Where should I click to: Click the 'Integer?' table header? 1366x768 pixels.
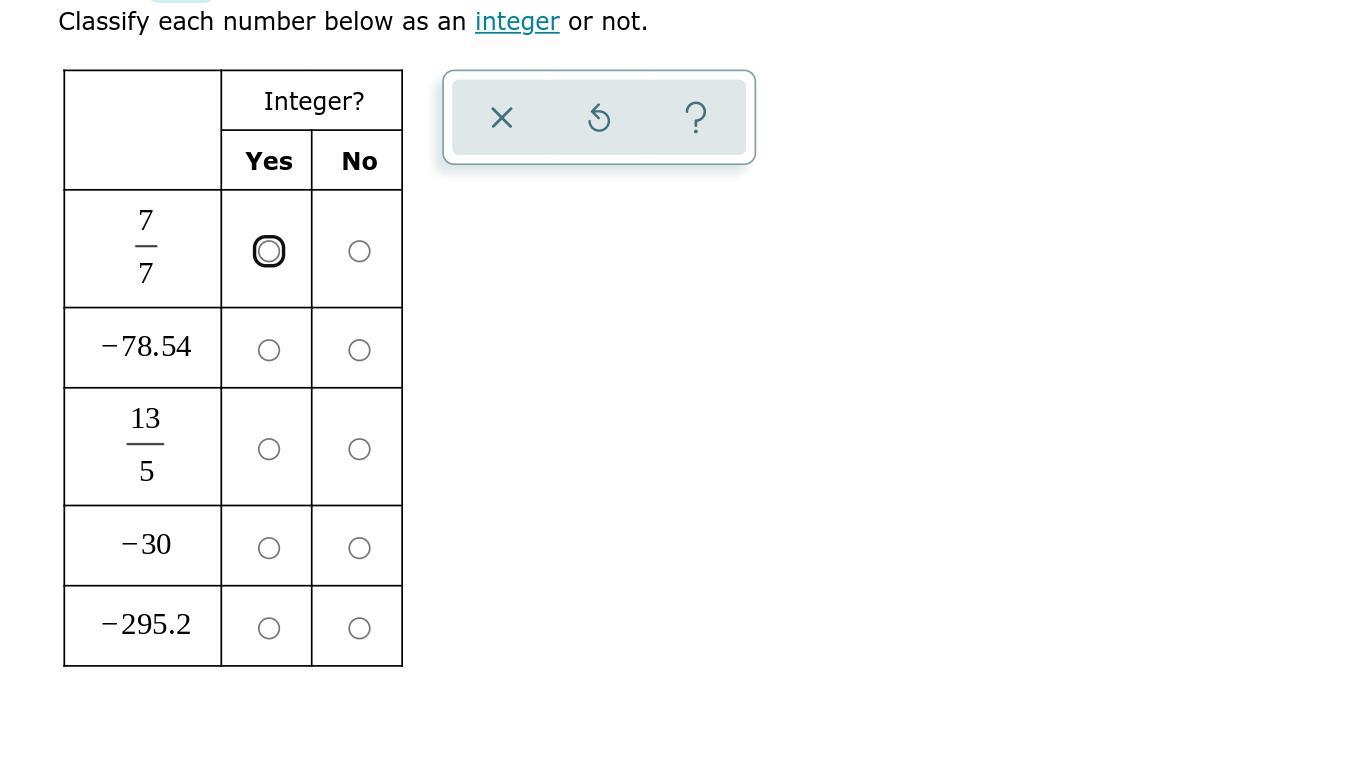click(x=313, y=101)
